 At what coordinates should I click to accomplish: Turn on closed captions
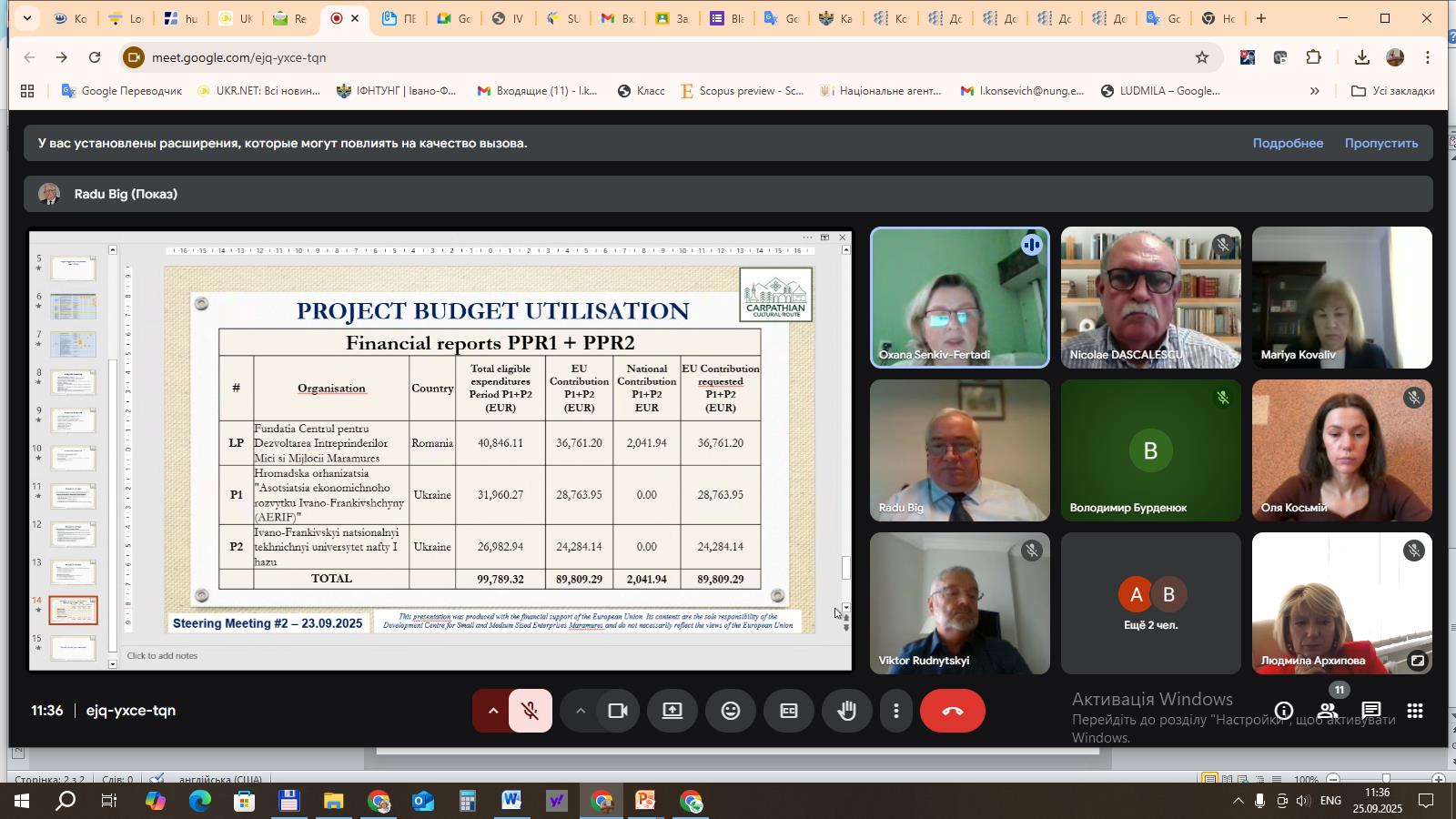click(789, 712)
